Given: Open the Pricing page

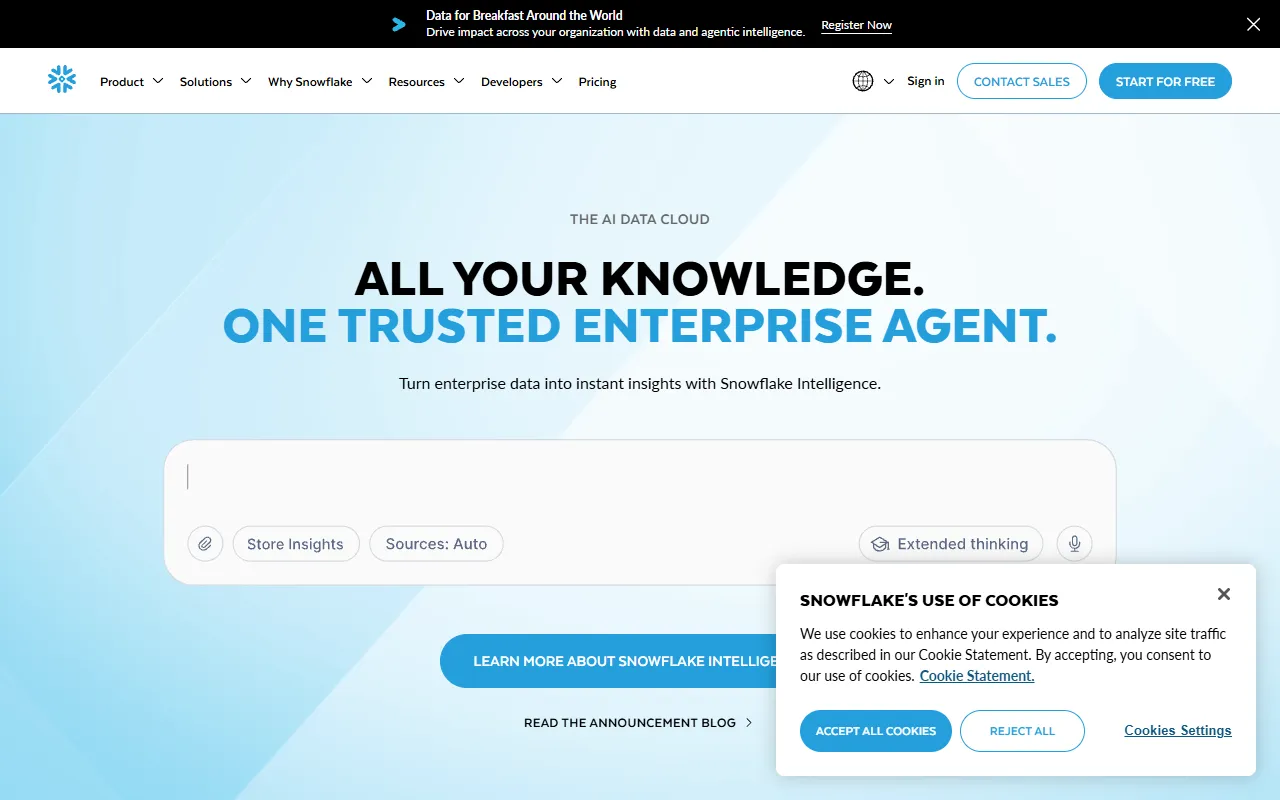Looking at the screenshot, I should [x=597, y=82].
